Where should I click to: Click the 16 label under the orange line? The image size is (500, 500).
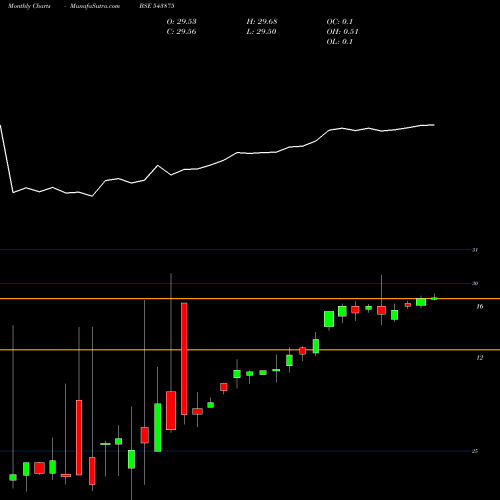480,306
